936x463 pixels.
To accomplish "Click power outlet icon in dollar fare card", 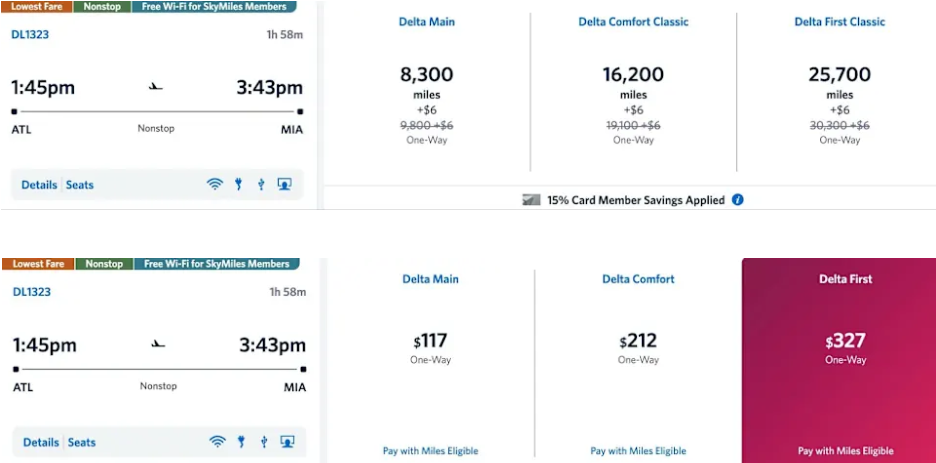I will (x=241, y=442).
